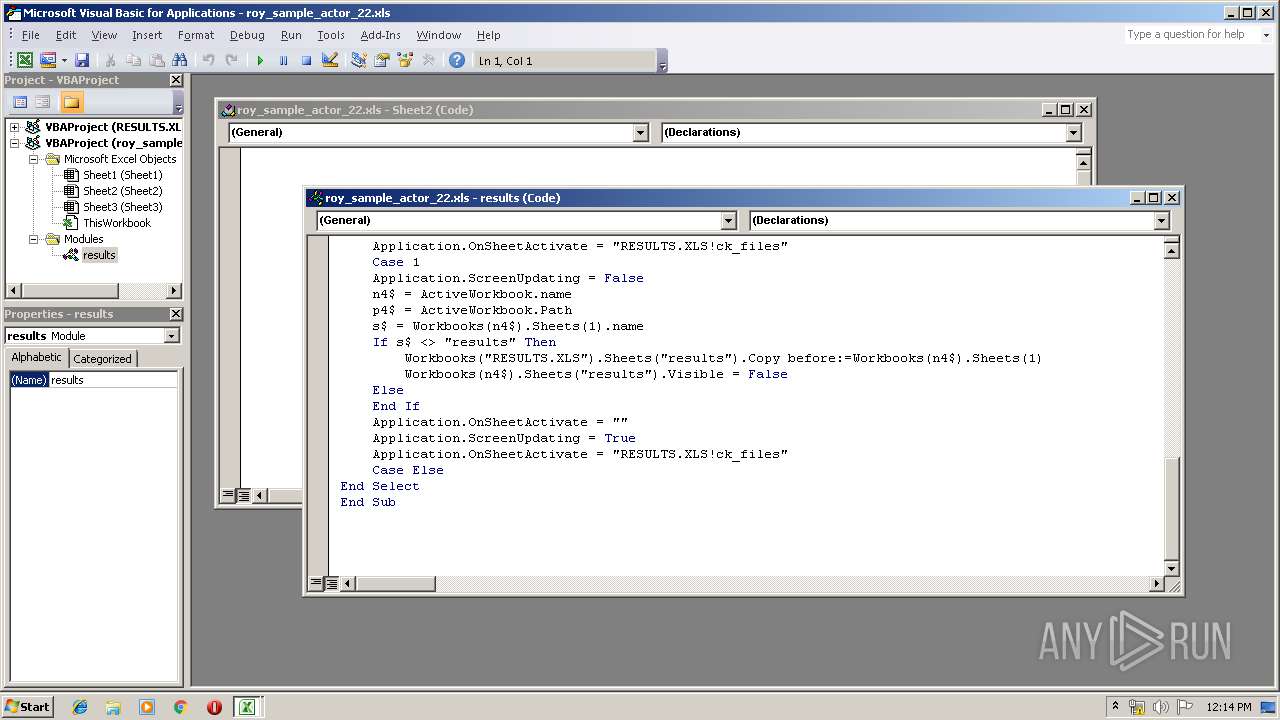
Task: Open Chrome from the taskbar
Action: tap(180, 707)
